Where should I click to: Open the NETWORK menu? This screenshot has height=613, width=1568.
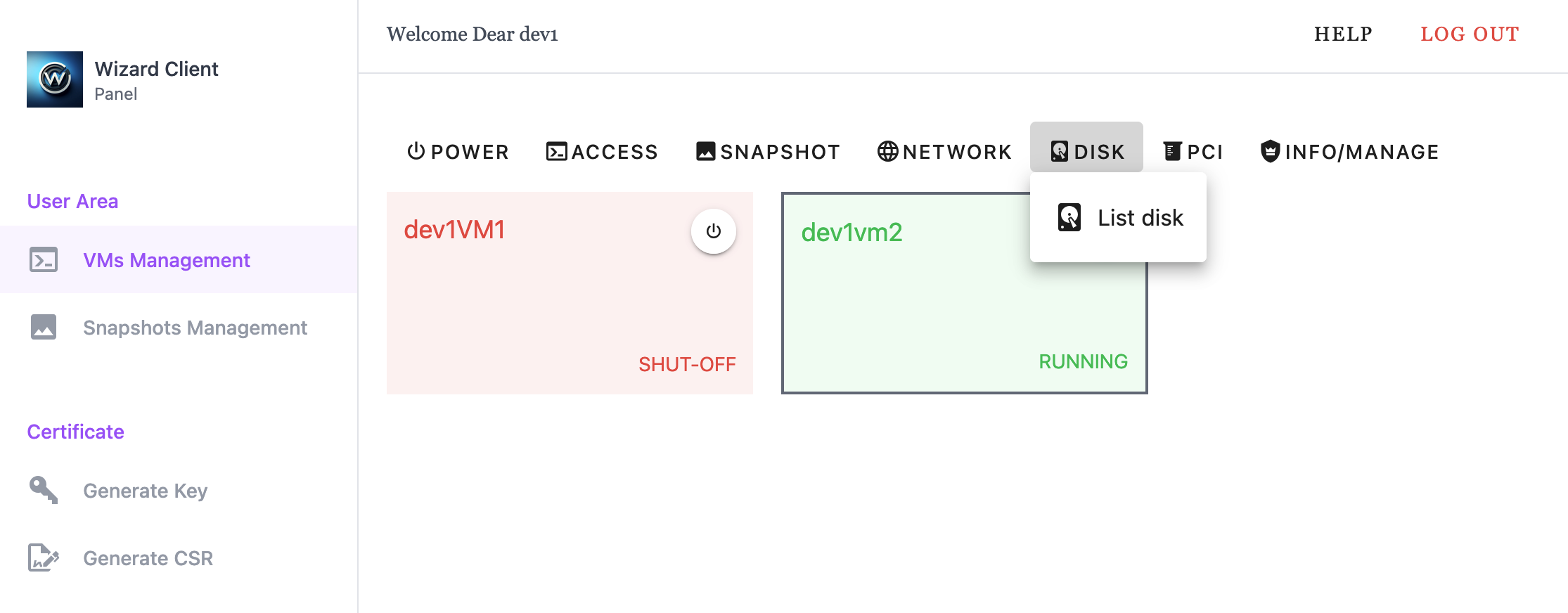tap(944, 152)
